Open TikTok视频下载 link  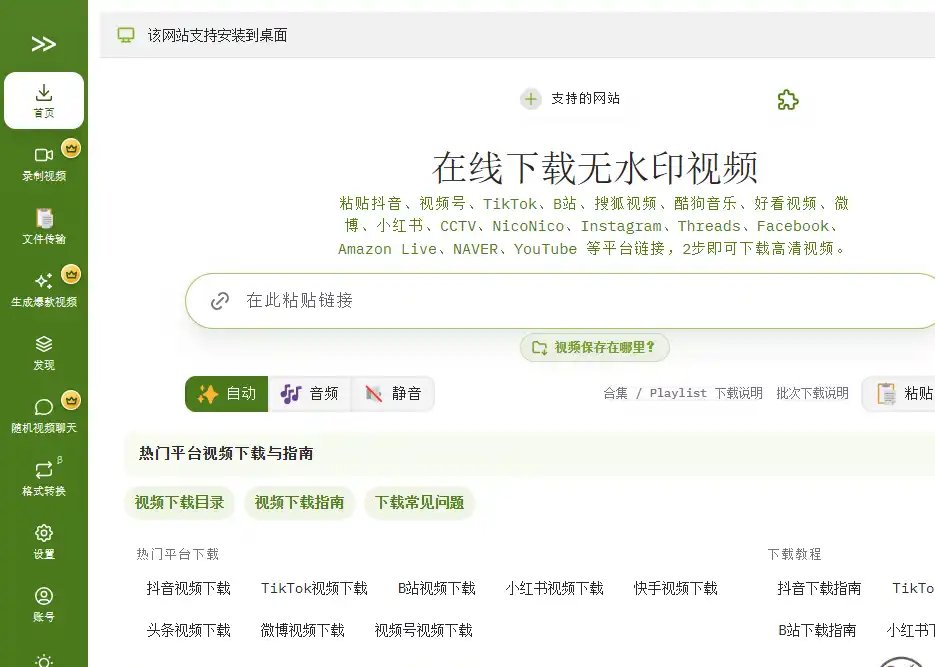coord(314,589)
